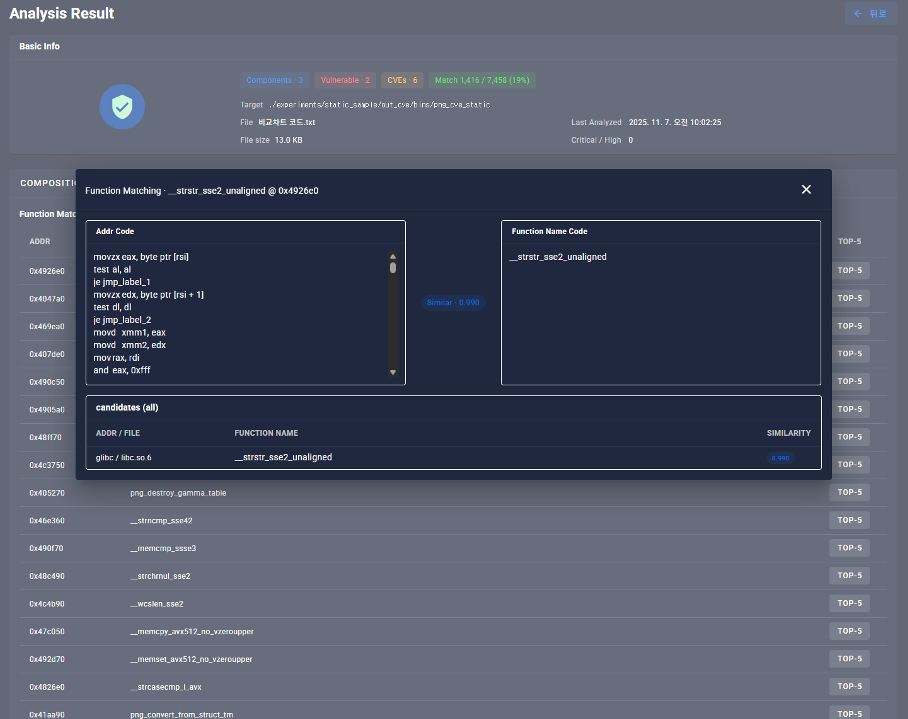
Task: Select the Components 3 badge
Action: [x=275, y=80]
